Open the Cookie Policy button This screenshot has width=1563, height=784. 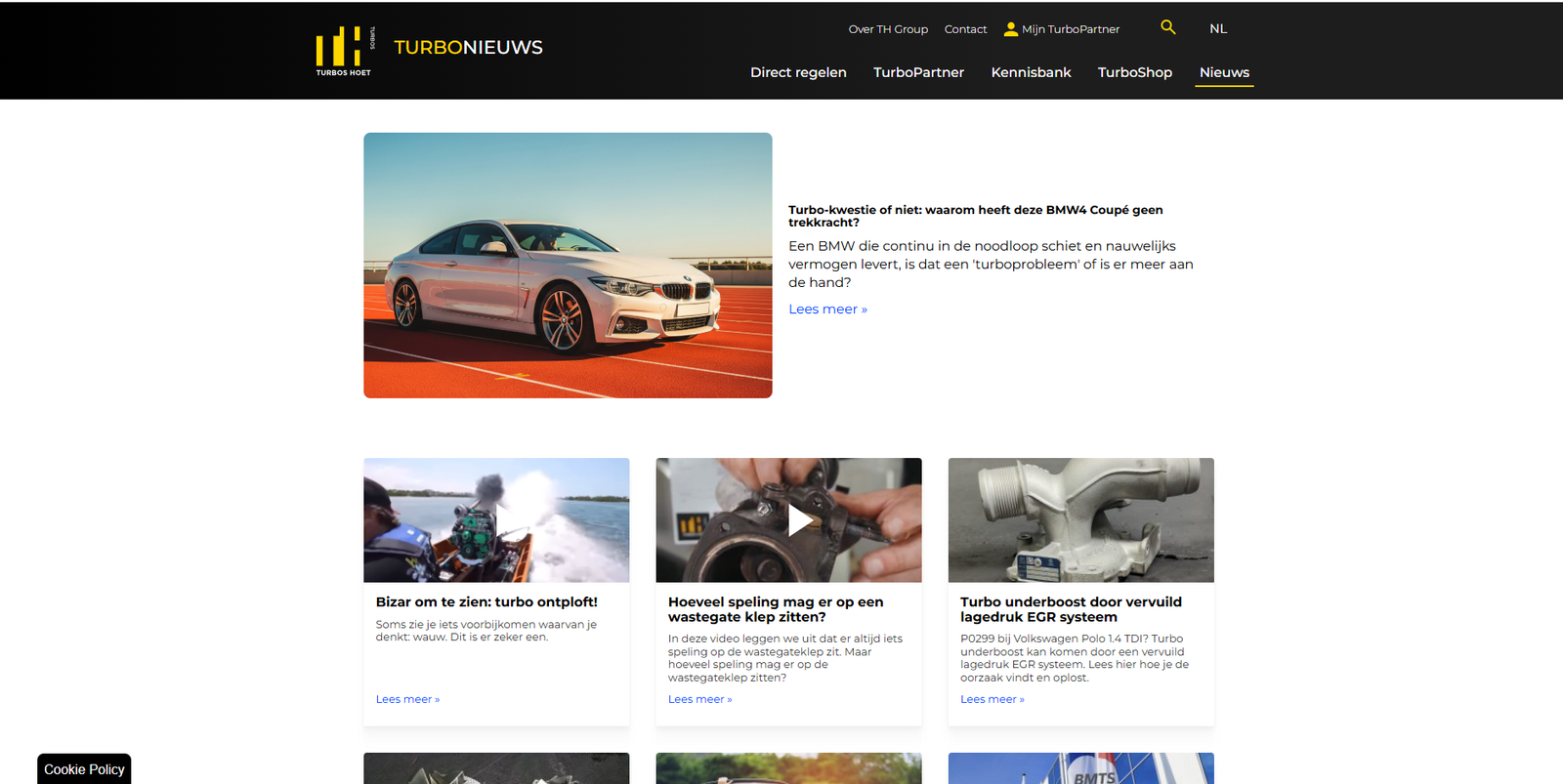[x=84, y=769]
